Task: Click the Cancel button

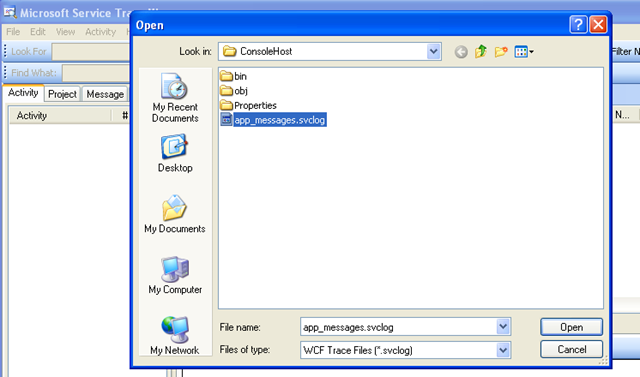Action: pos(571,349)
